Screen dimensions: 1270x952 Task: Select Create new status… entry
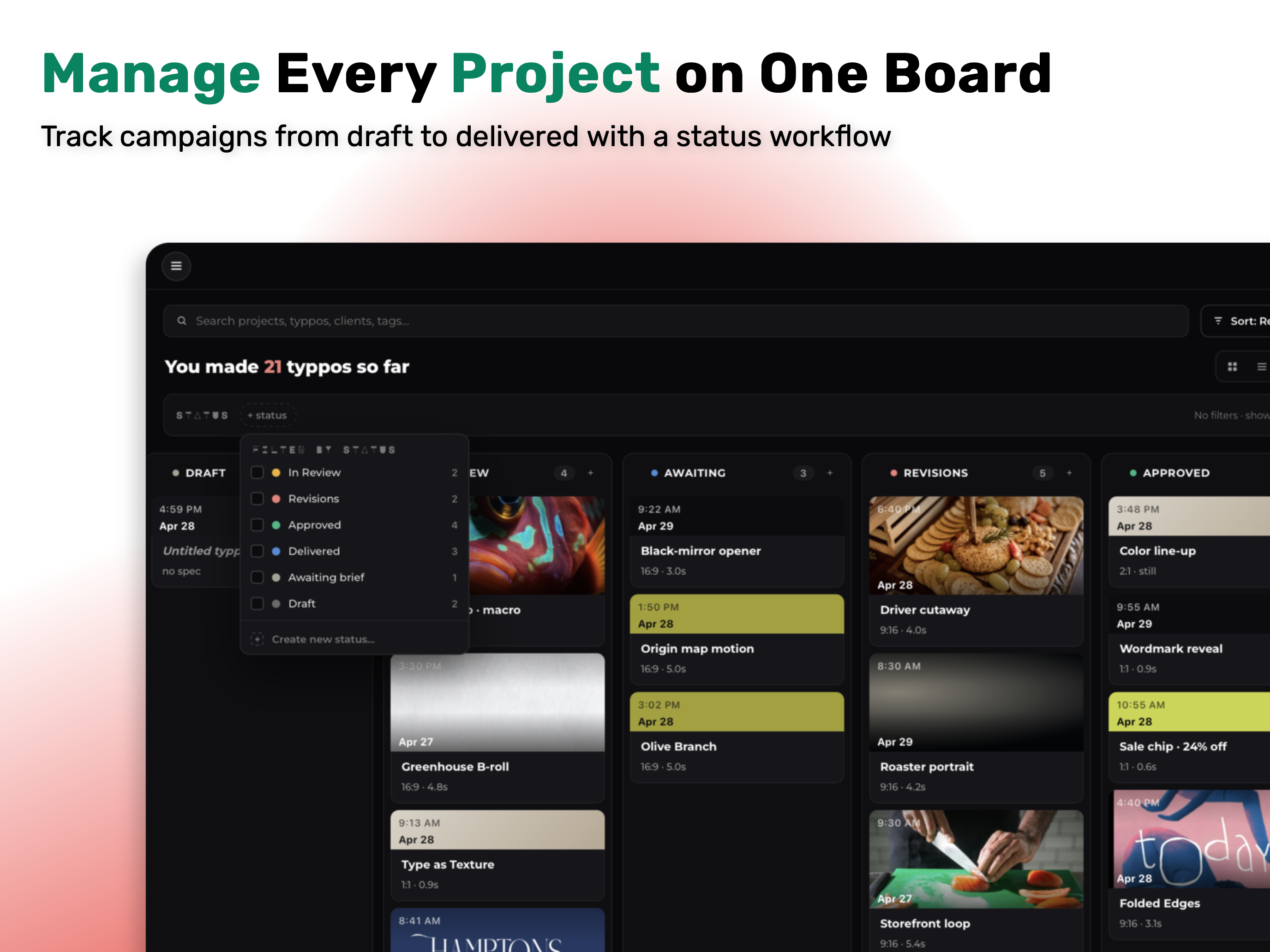(x=354, y=639)
